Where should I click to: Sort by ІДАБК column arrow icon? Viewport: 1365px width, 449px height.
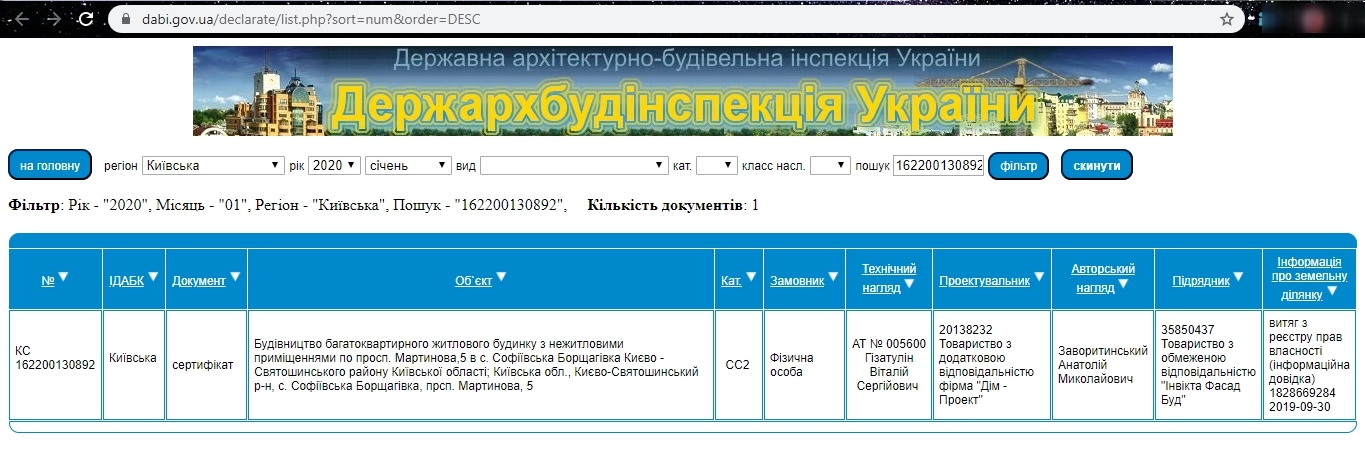click(154, 277)
